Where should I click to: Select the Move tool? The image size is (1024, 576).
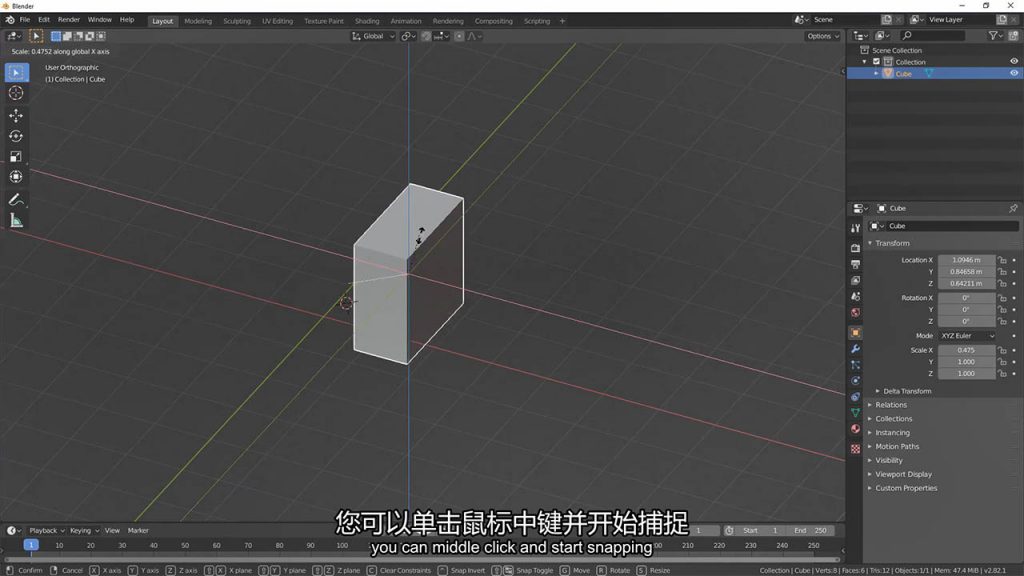[x=16, y=116]
